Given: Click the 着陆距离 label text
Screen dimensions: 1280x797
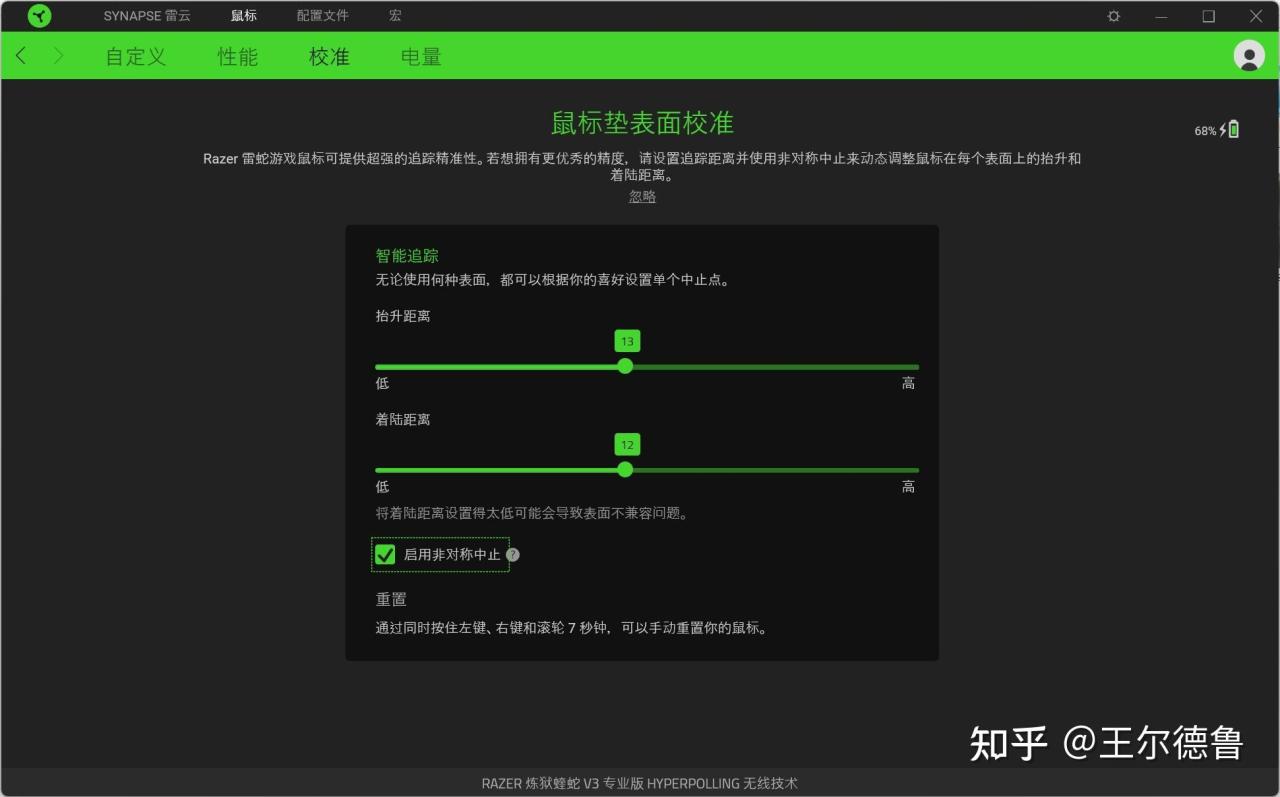Looking at the screenshot, I should tap(403, 420).
